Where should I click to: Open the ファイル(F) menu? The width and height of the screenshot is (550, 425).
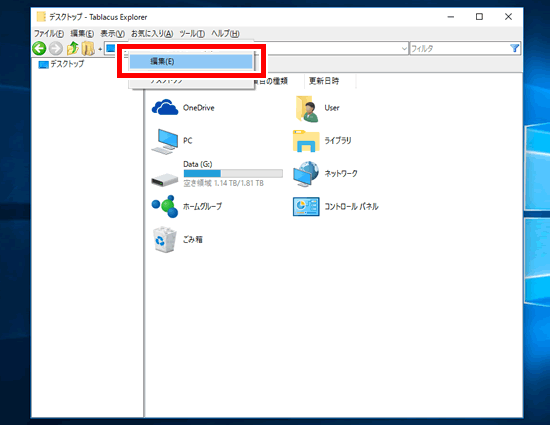tap(49, 34)
